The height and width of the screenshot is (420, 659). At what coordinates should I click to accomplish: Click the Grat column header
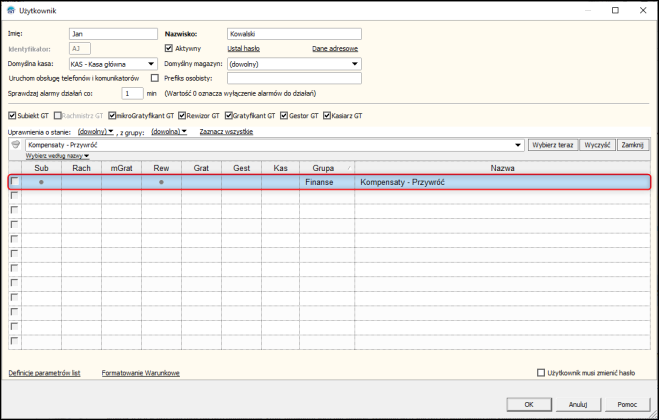[201, 168]
